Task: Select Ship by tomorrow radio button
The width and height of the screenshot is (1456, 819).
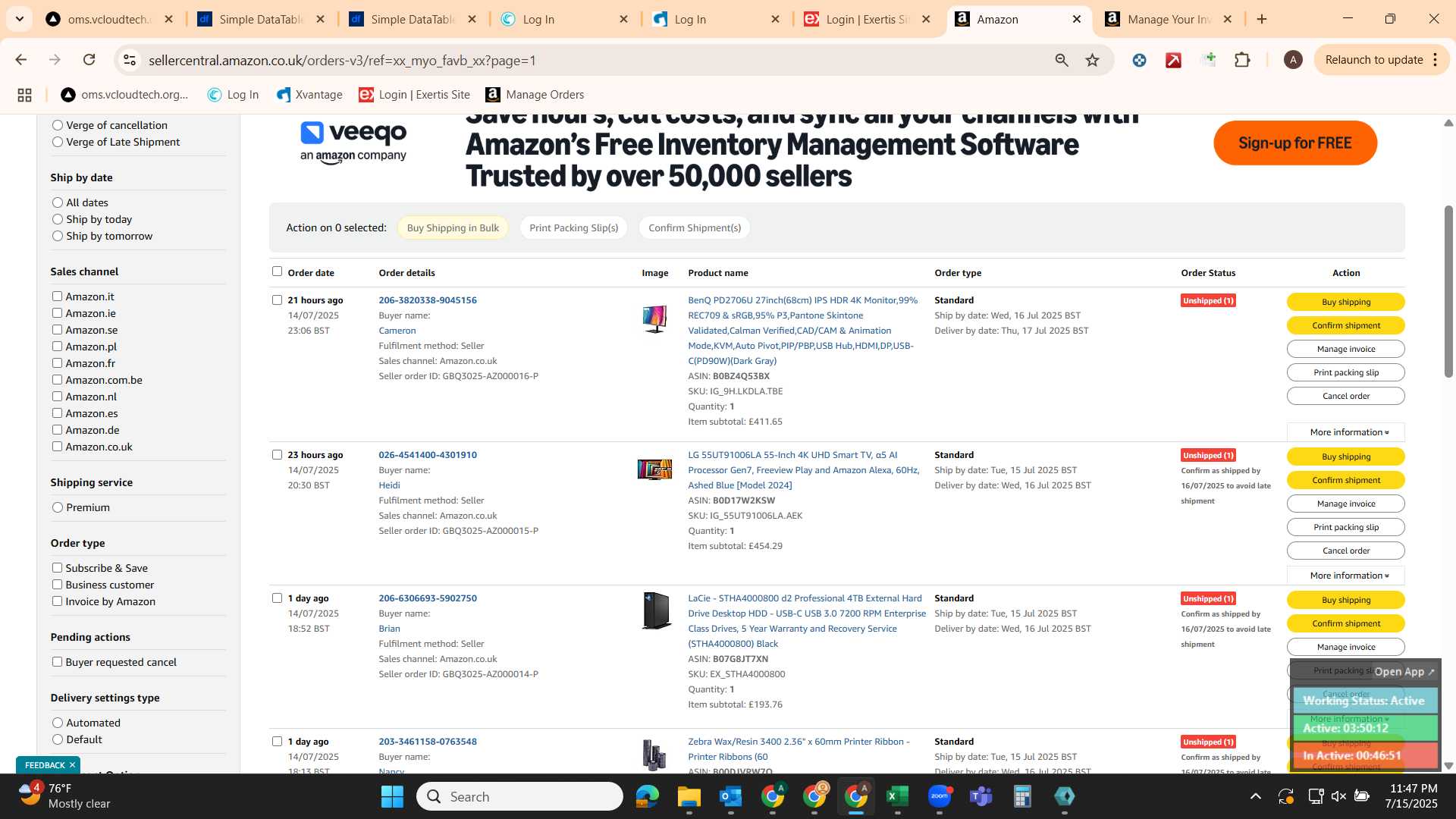Action: (x=58, y=236)
